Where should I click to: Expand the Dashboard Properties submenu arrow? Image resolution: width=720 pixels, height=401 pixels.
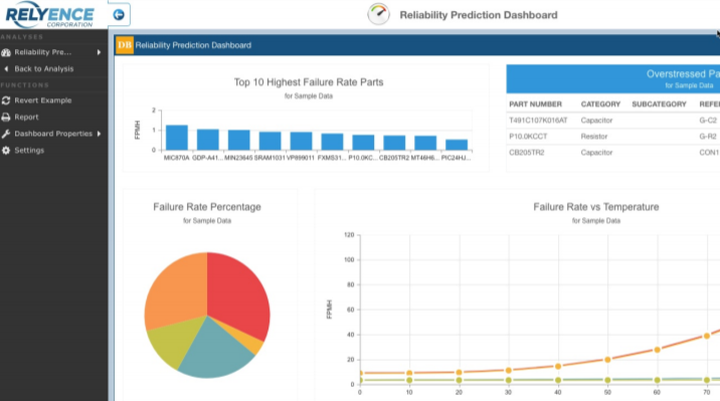coord(99,134)
